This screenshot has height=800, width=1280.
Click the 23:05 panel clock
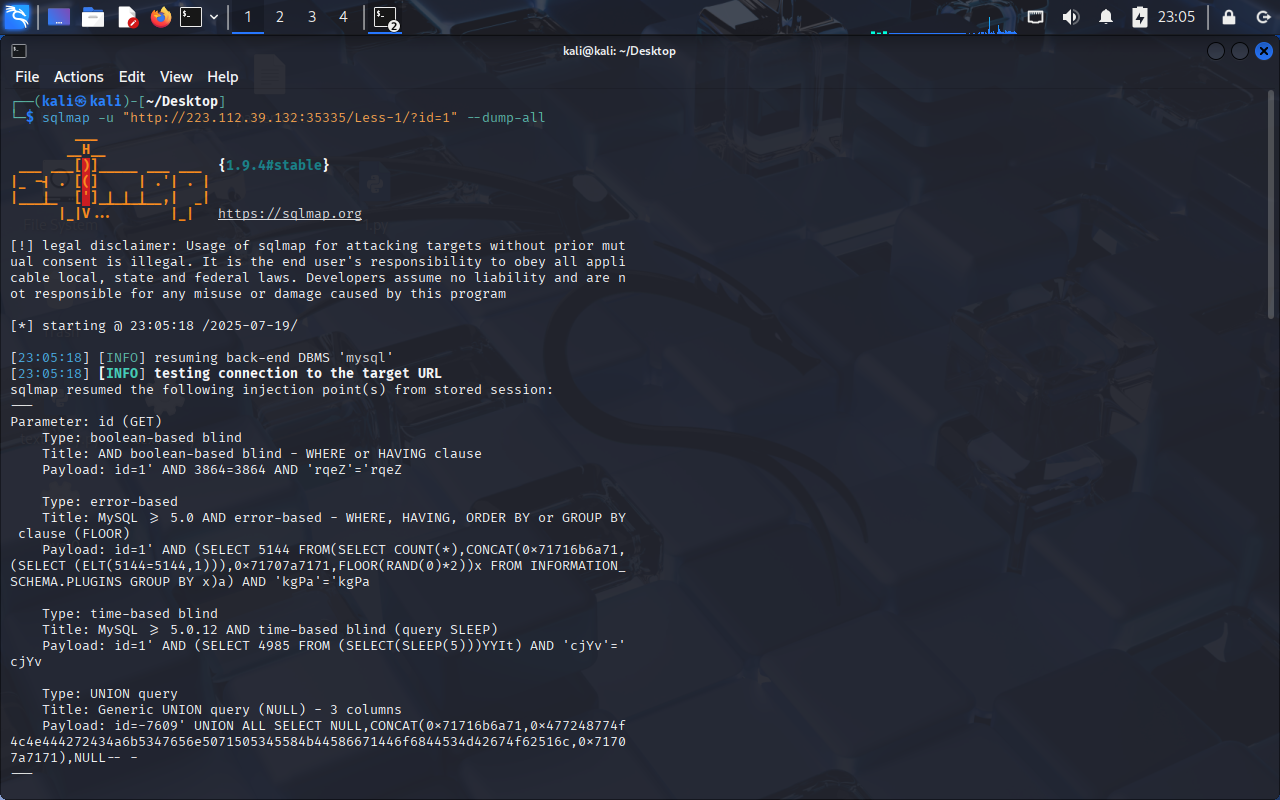pyautogui.click(x=1176, y=17)
